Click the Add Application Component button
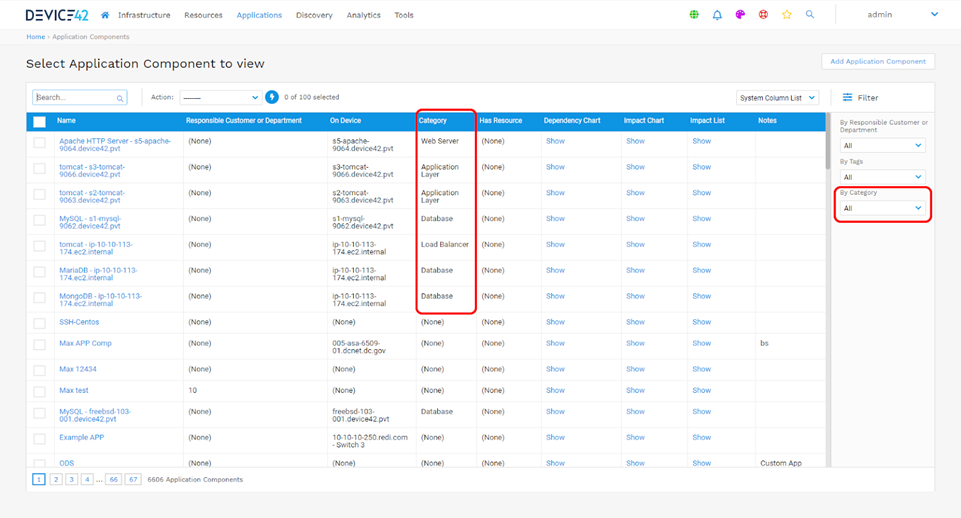 pyautogui.click(x=878, y=61)
